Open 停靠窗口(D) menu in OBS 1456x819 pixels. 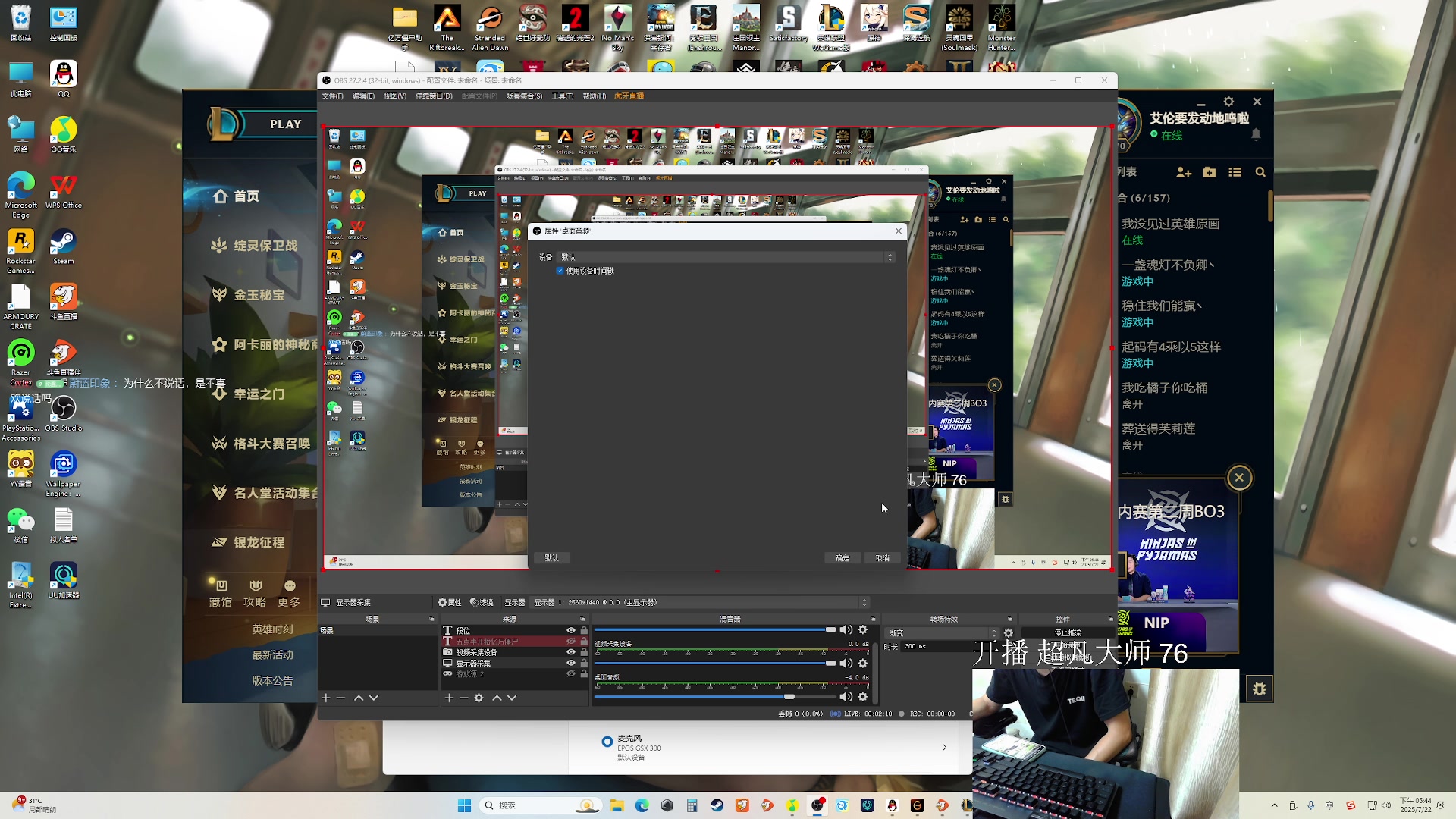tap(434, 96)
